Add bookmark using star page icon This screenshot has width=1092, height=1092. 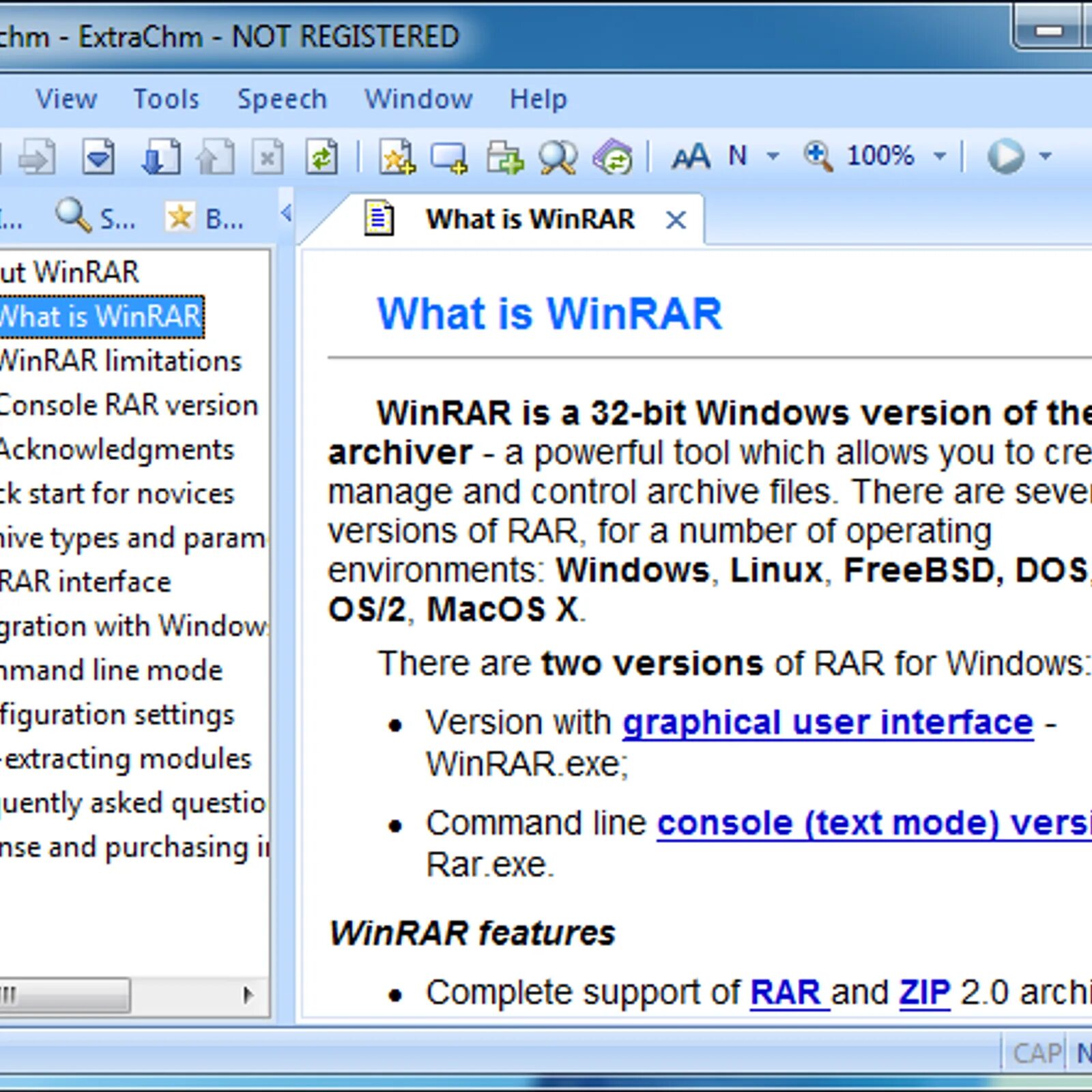tap(397, 157)
